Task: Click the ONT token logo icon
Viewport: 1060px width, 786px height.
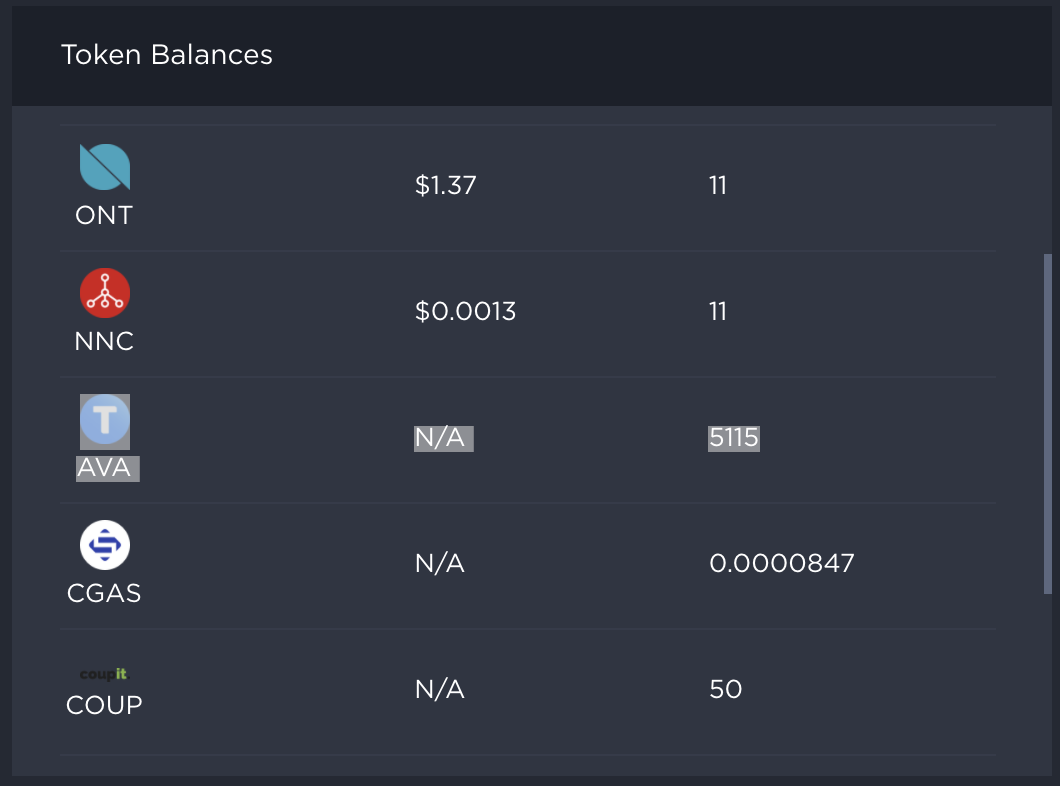Action: point(105,167)
